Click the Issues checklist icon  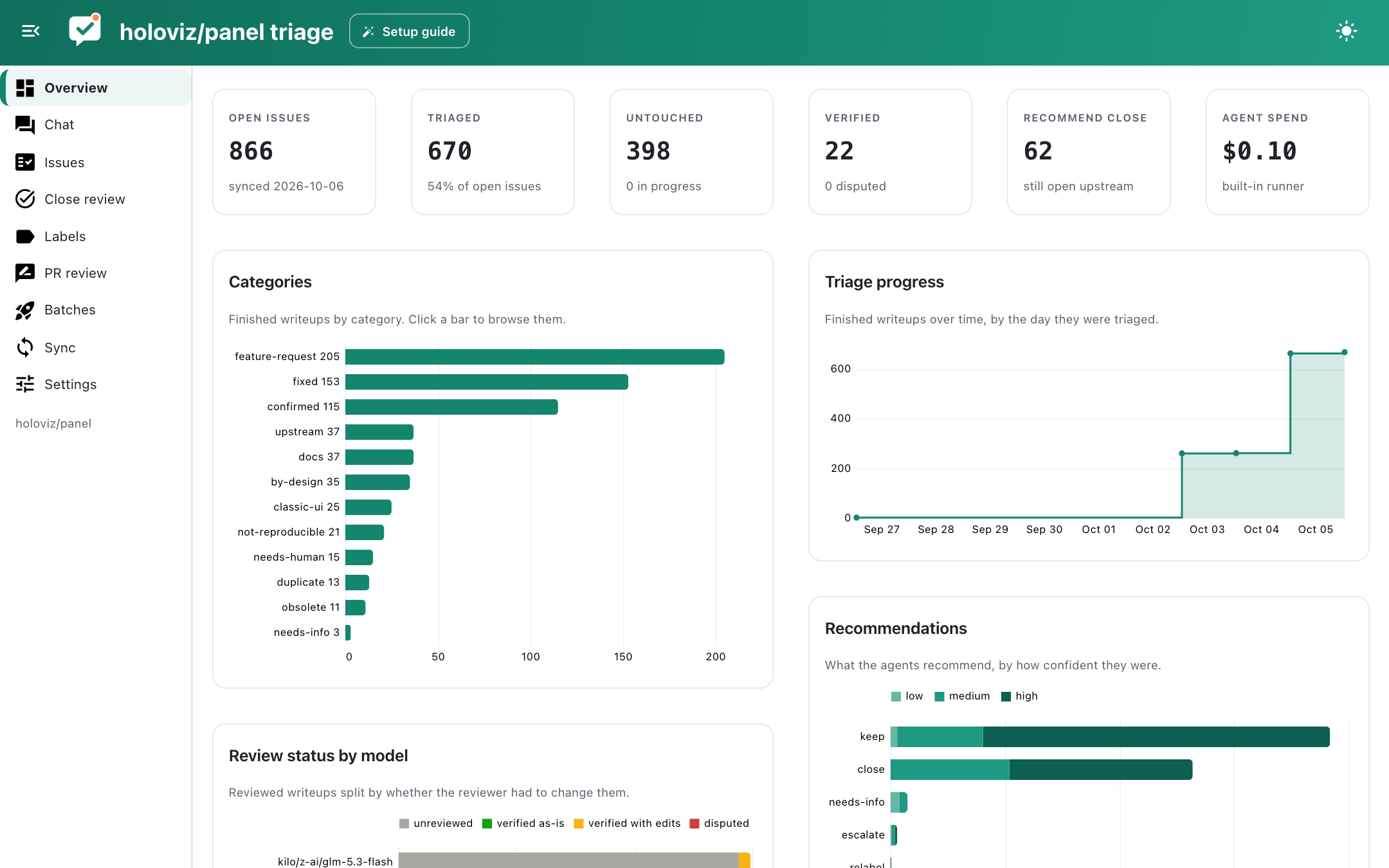click(x=25, y=162)
